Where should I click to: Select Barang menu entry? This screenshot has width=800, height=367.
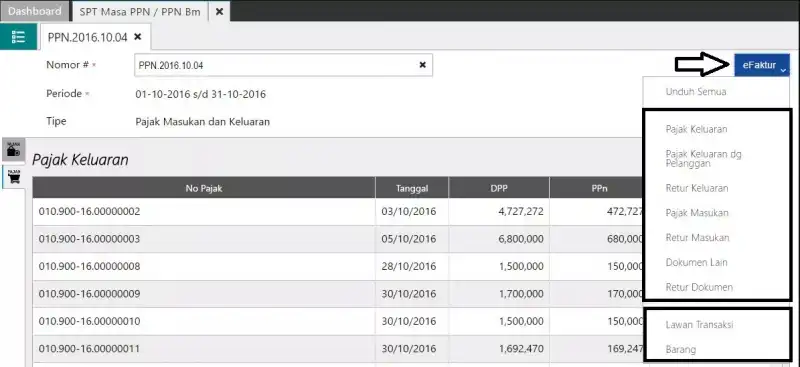681,350
